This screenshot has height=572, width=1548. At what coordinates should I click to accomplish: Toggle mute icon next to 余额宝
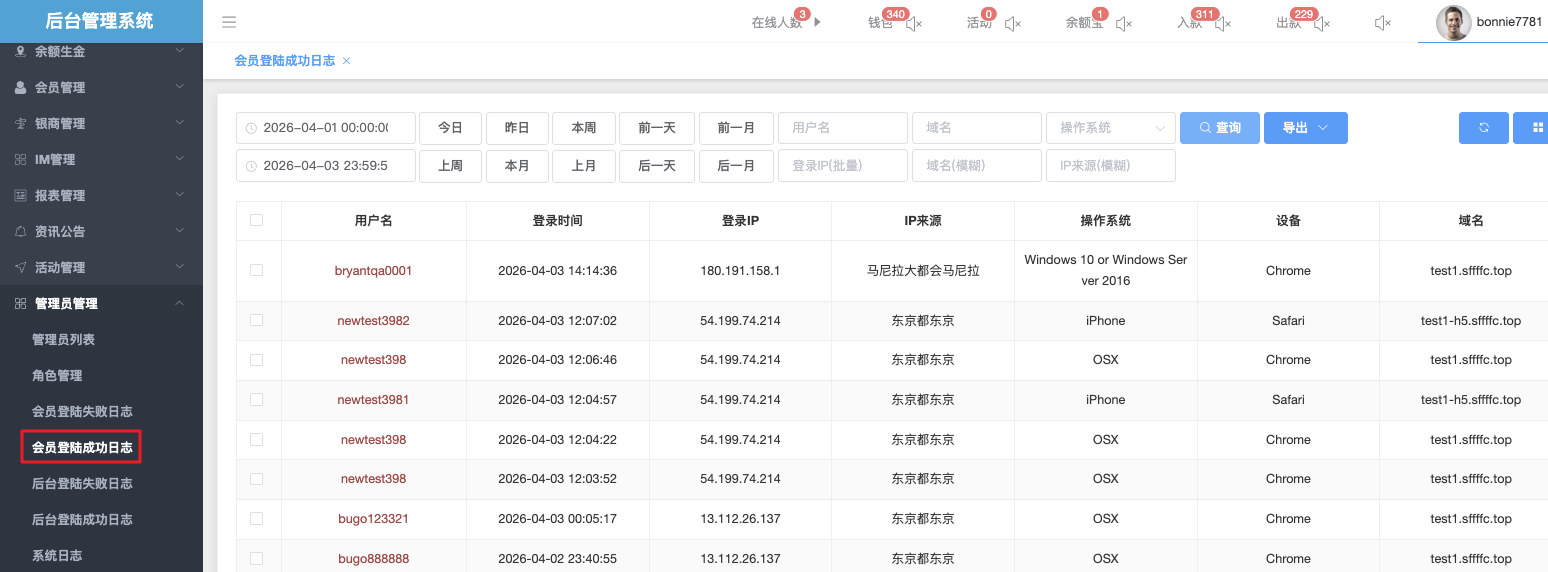[x=1124, y=23]
